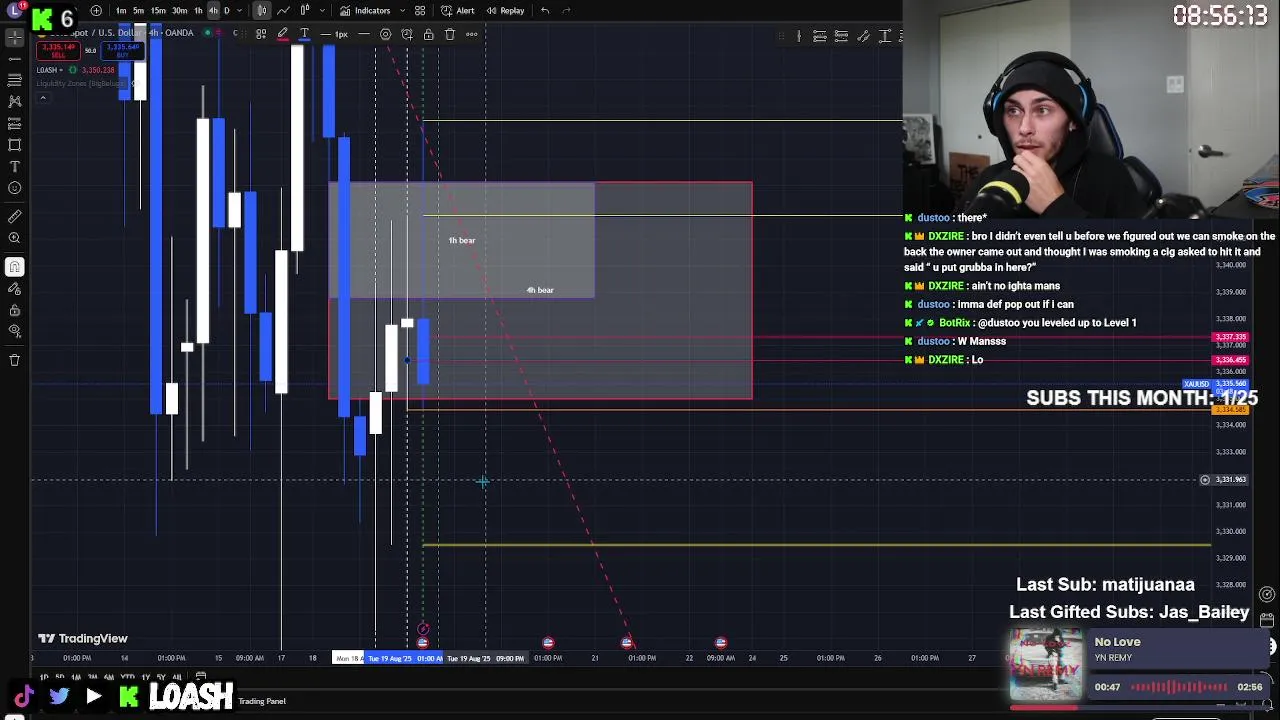Click the Twitter bird icon in overlay
This screenshot has width=1280, height=720.
click(59, 696)
